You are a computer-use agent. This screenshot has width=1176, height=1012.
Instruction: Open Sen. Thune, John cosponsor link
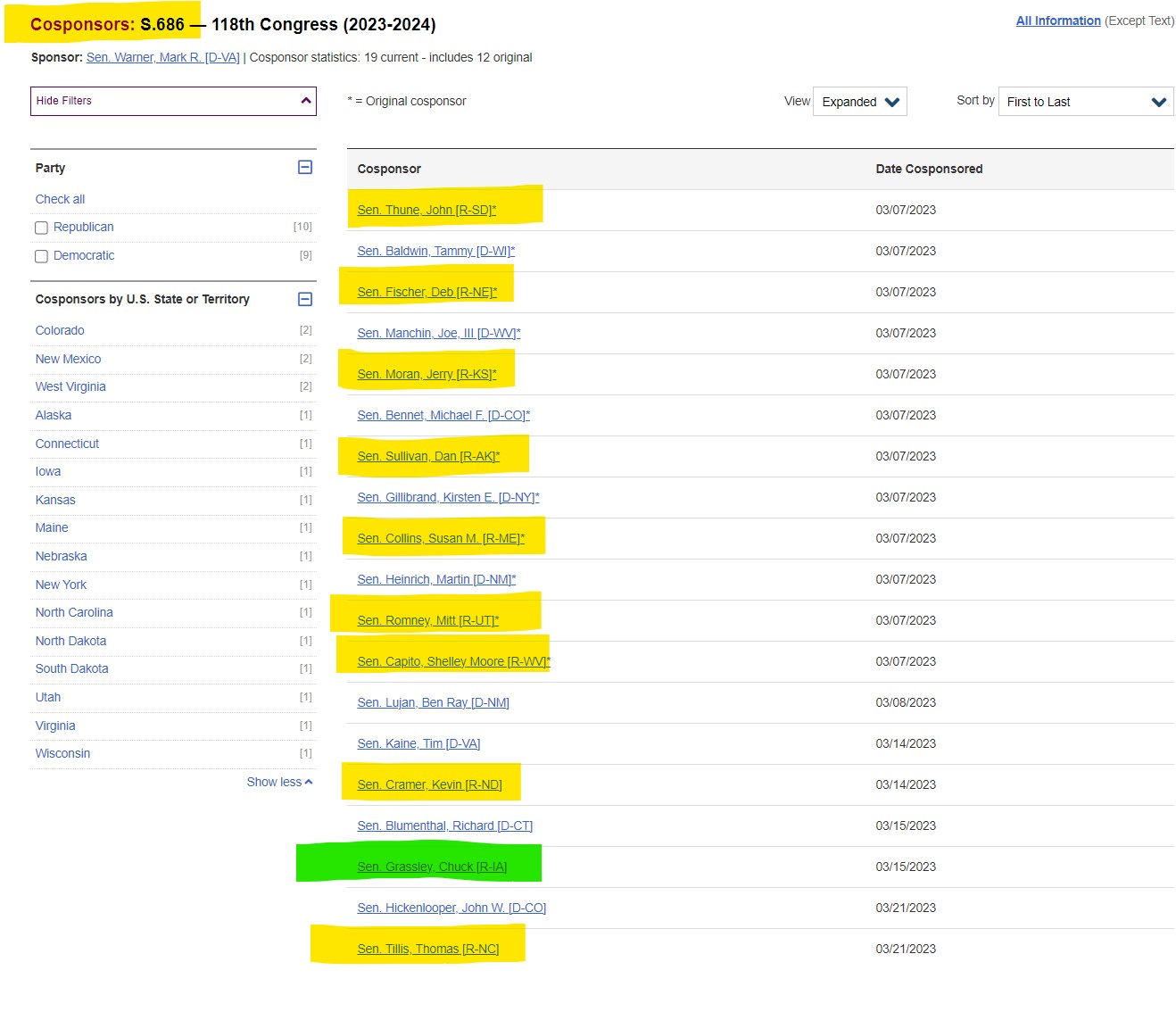click(x=427, y=210)
